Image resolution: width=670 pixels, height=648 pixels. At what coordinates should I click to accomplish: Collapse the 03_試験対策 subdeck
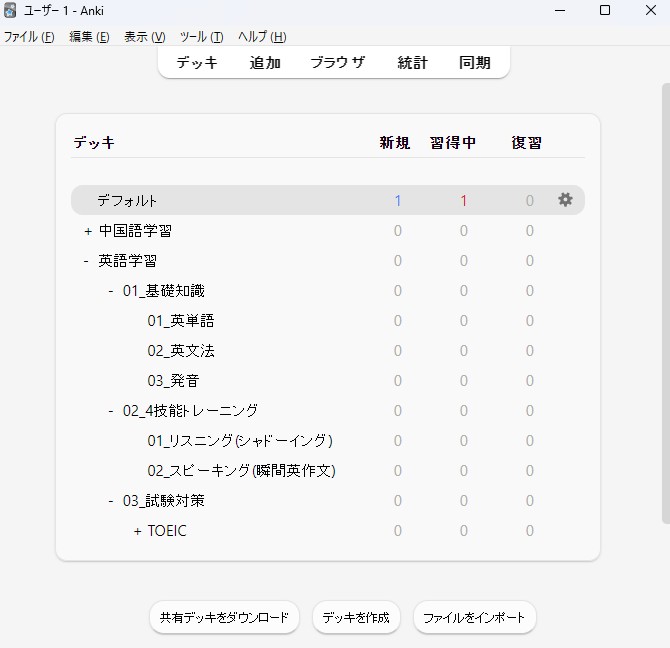[111, 501]
